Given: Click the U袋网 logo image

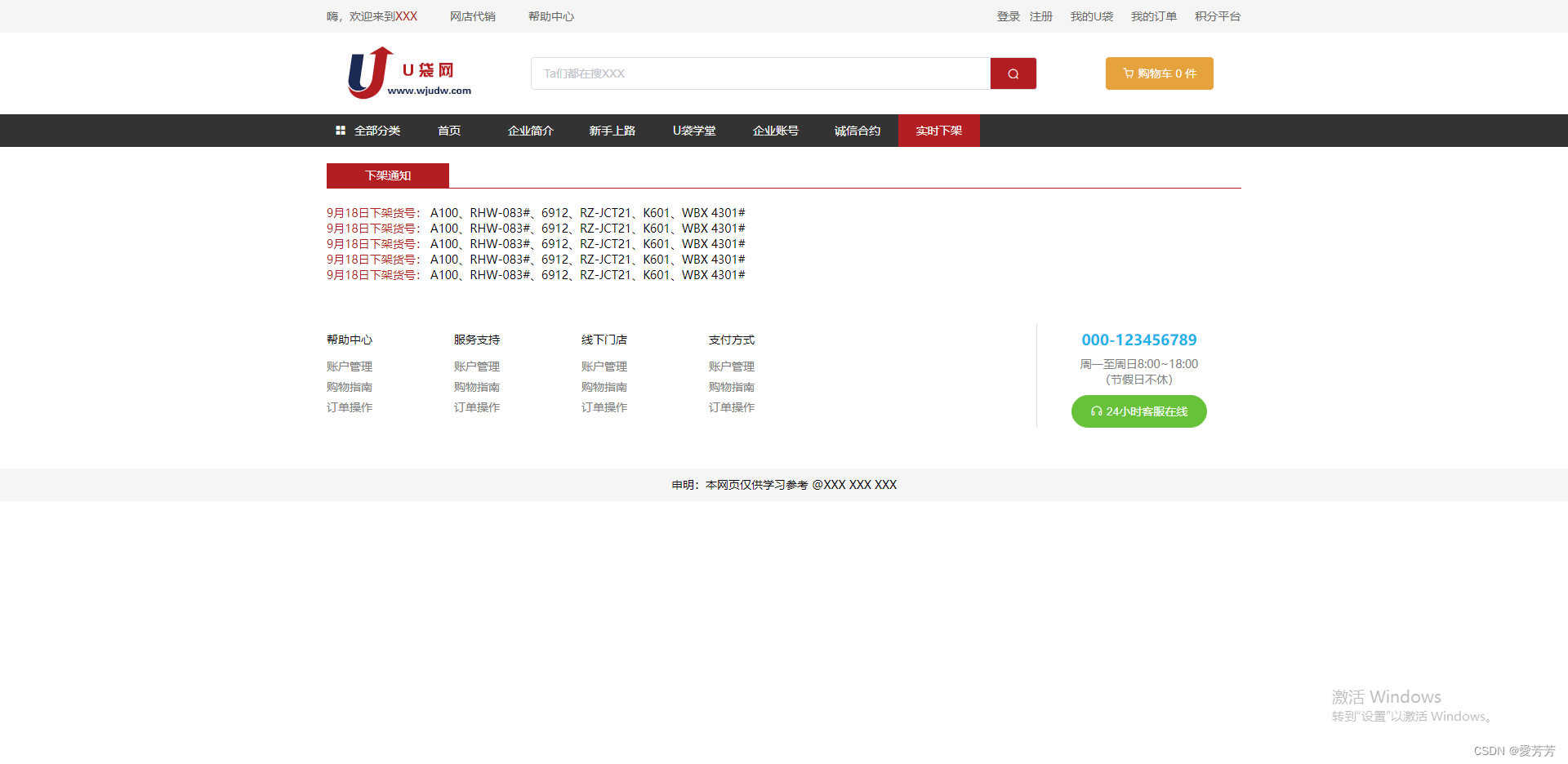Looking at the screenshot, I should tap(409, 73).
